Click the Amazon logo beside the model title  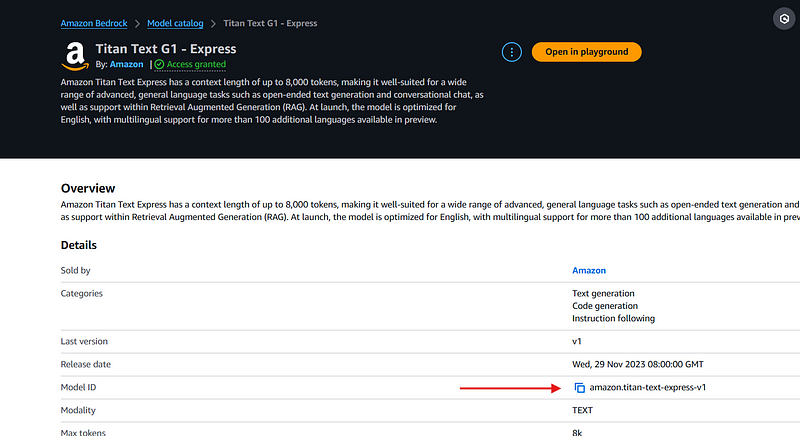pyautogui.click(x=75, y=56)
